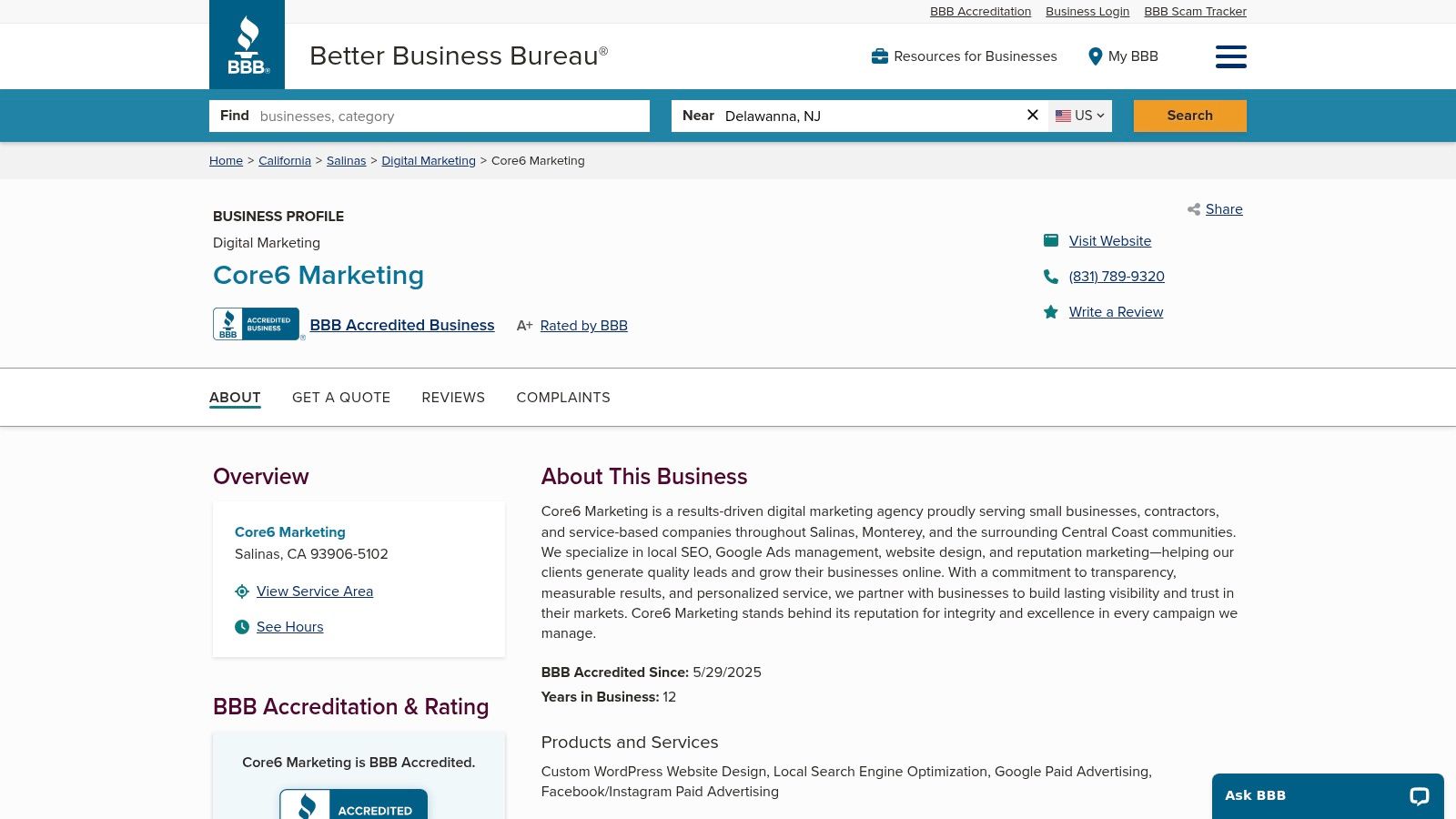Open the COMPLAINTS tab

click(x=563, y=398)
